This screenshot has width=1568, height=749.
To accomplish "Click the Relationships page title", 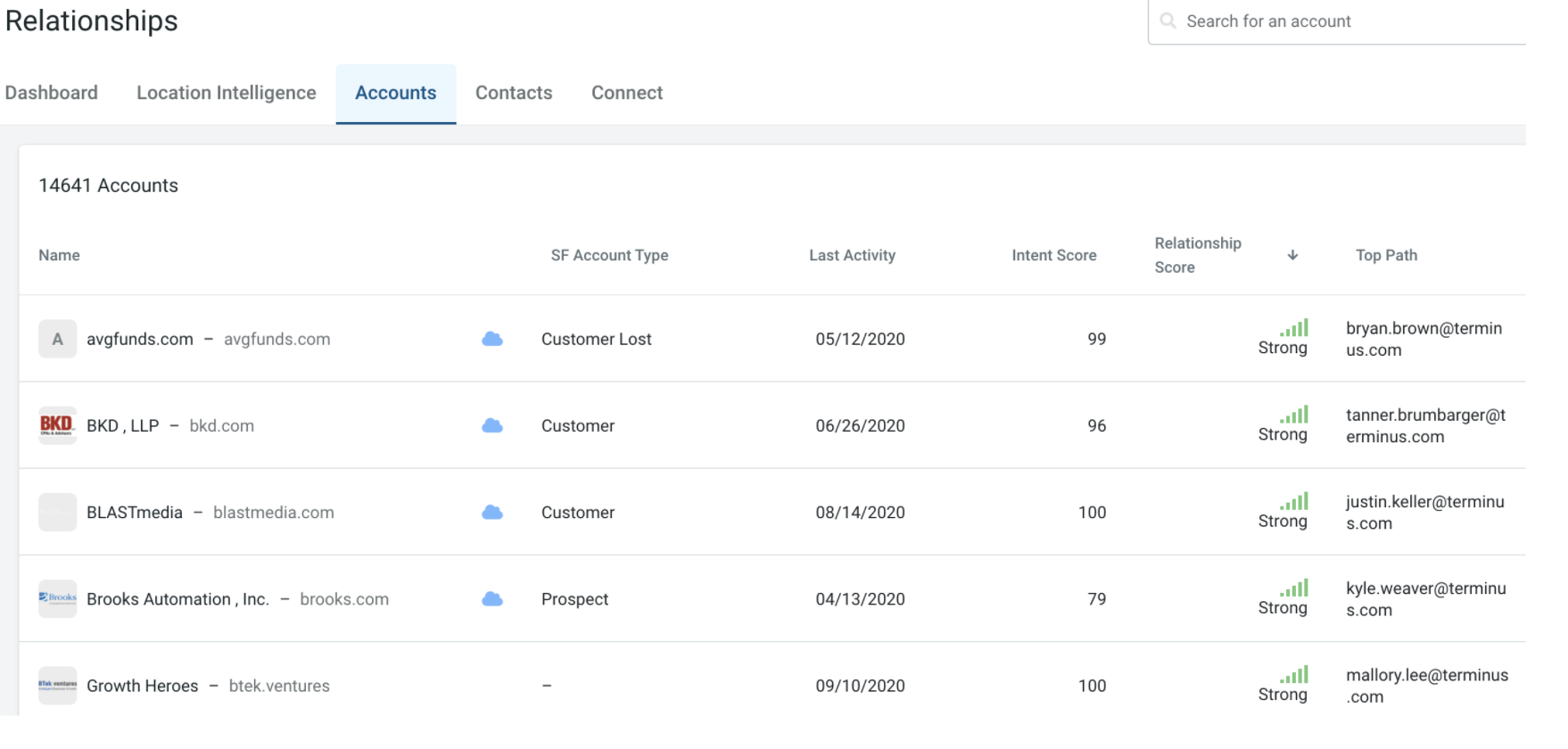I will [91, 21].
